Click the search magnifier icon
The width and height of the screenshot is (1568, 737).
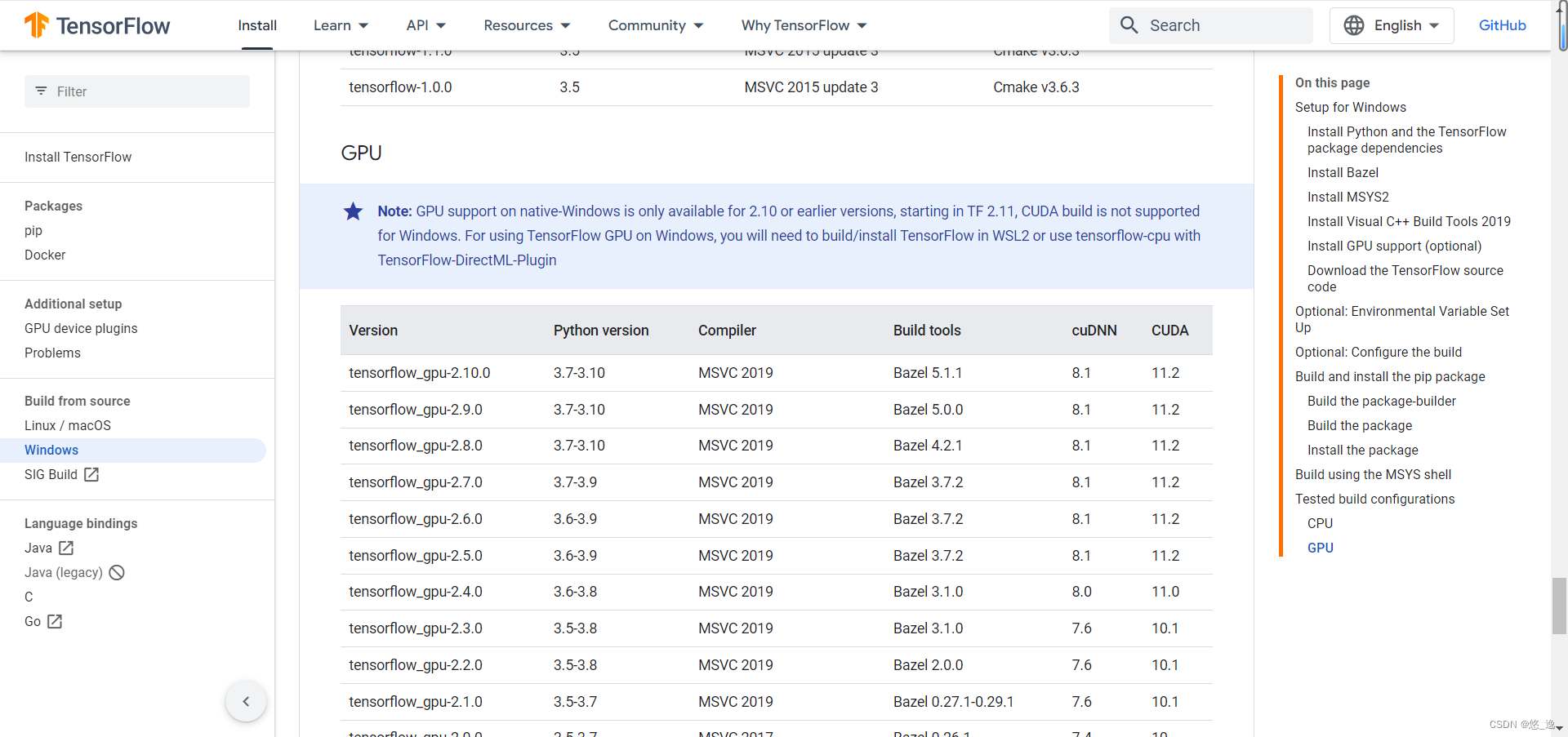pos(1129,25)
